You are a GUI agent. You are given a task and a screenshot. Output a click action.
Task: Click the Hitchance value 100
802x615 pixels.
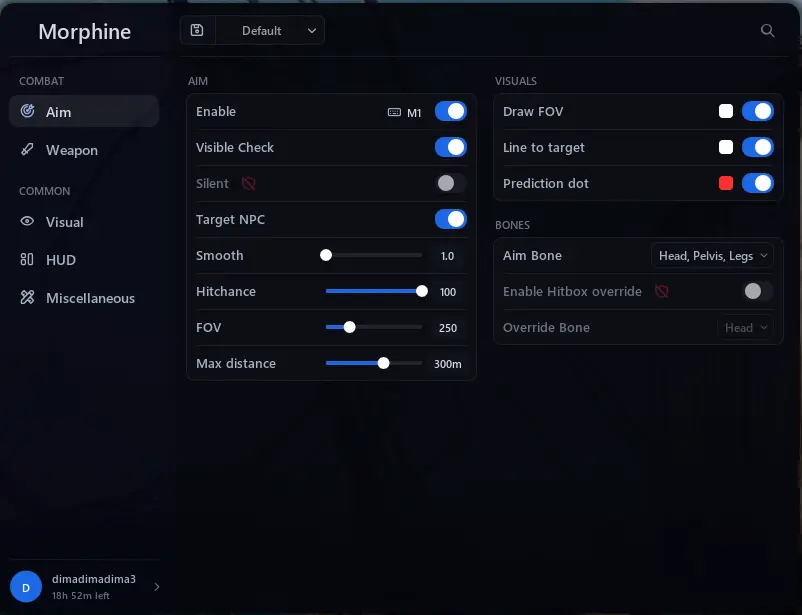[x=448, y=292]
